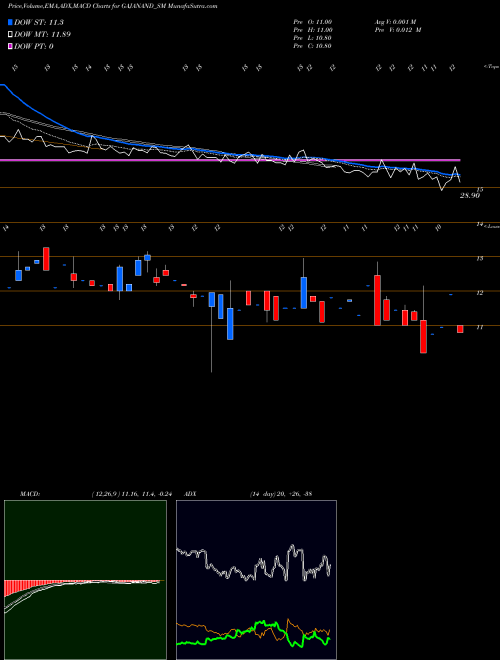Click the 'Pre V: 0.012 M' volume text
The width and height of the screenshot is (500, 660).
click(398, 30)
